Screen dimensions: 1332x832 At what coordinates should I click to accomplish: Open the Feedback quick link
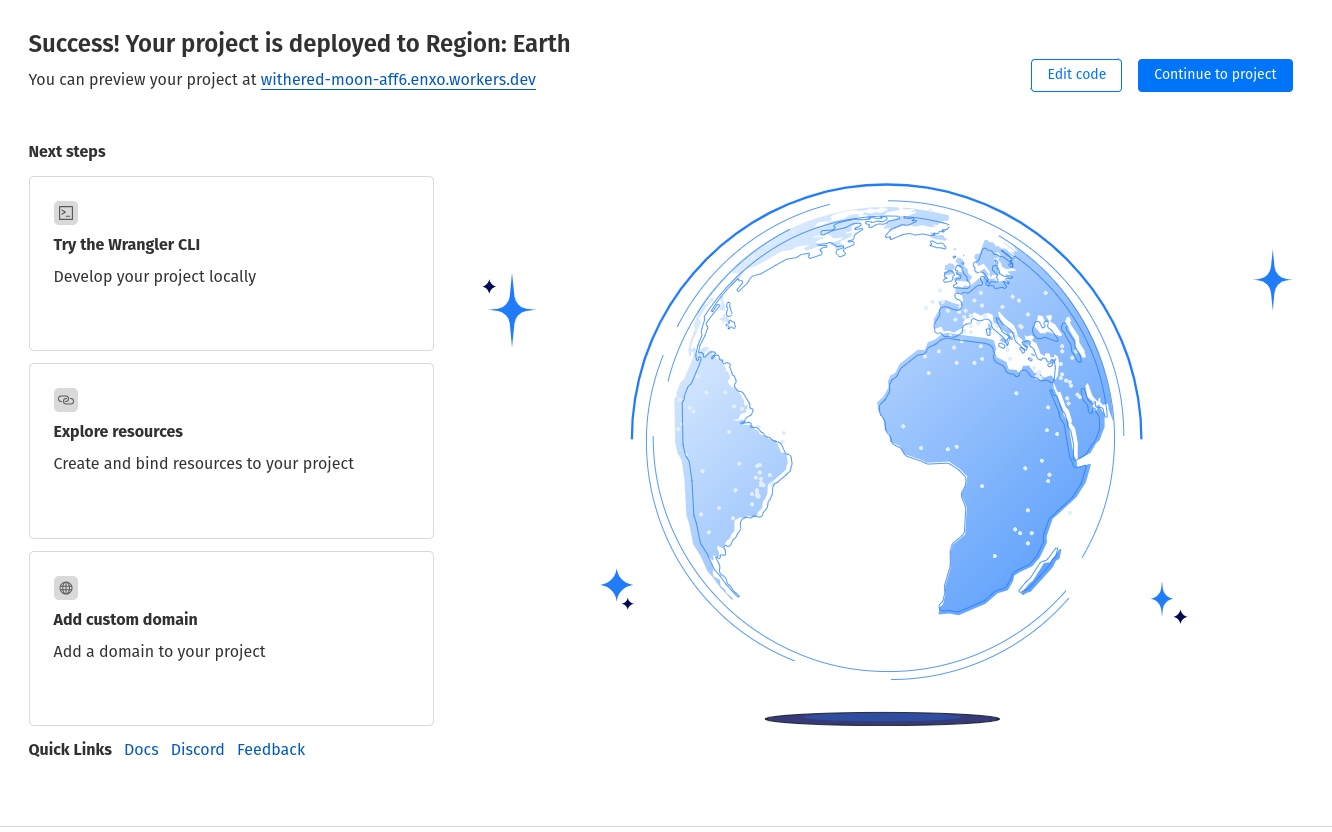tap(271, 749)
